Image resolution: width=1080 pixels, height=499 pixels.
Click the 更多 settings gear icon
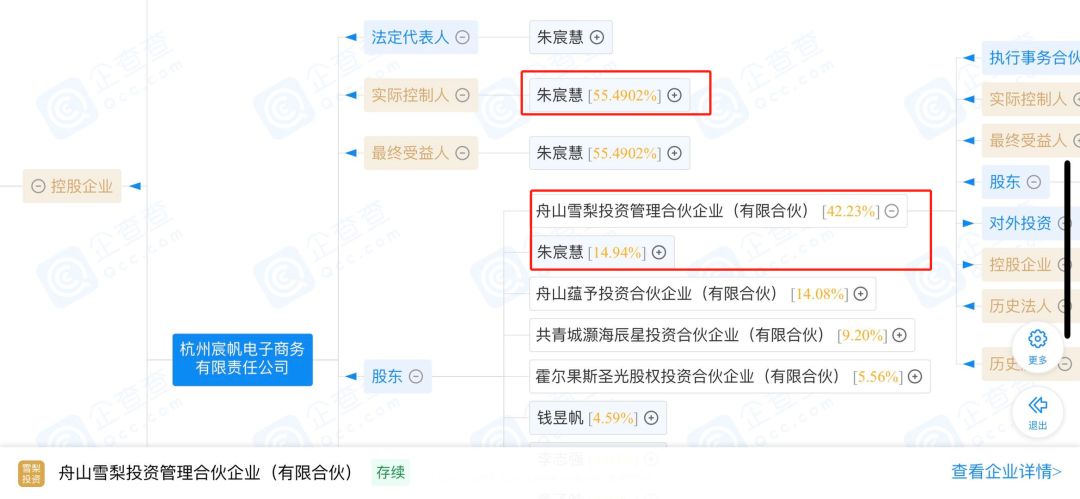(1037, 338)
